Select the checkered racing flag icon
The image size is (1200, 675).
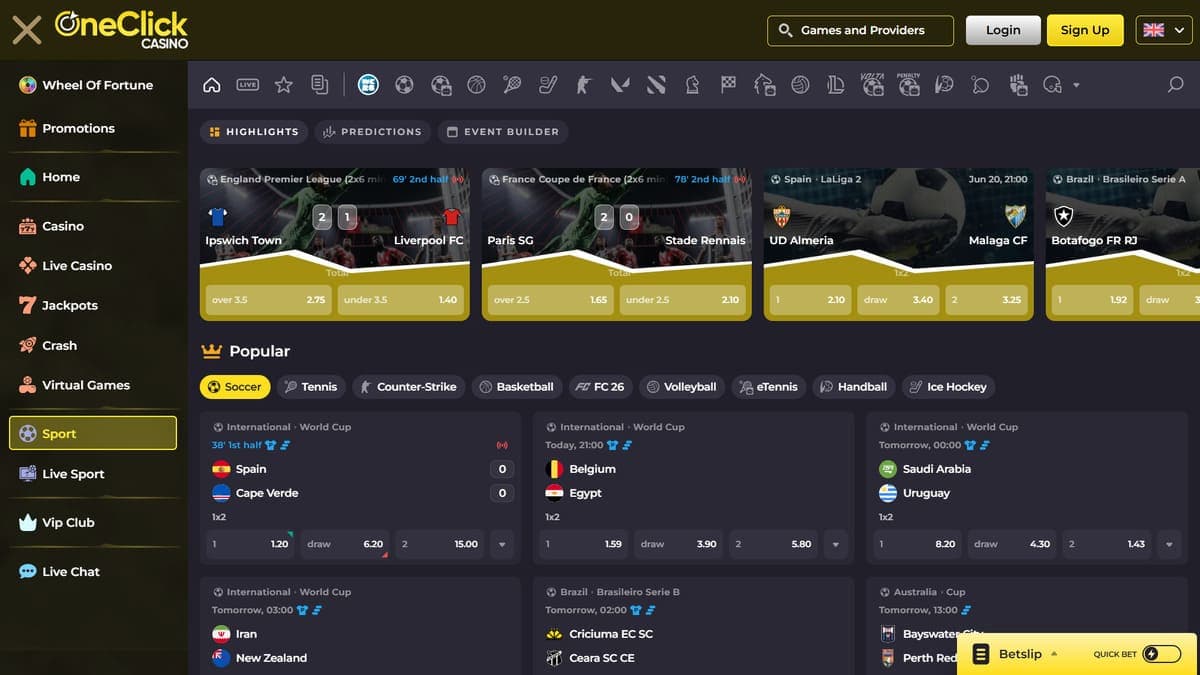pos(728,85)
